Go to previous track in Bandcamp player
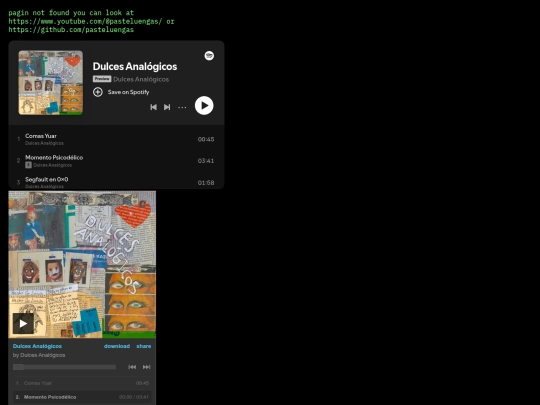The height and width of the screenshot is (405, 540). (x=132, y=367)
